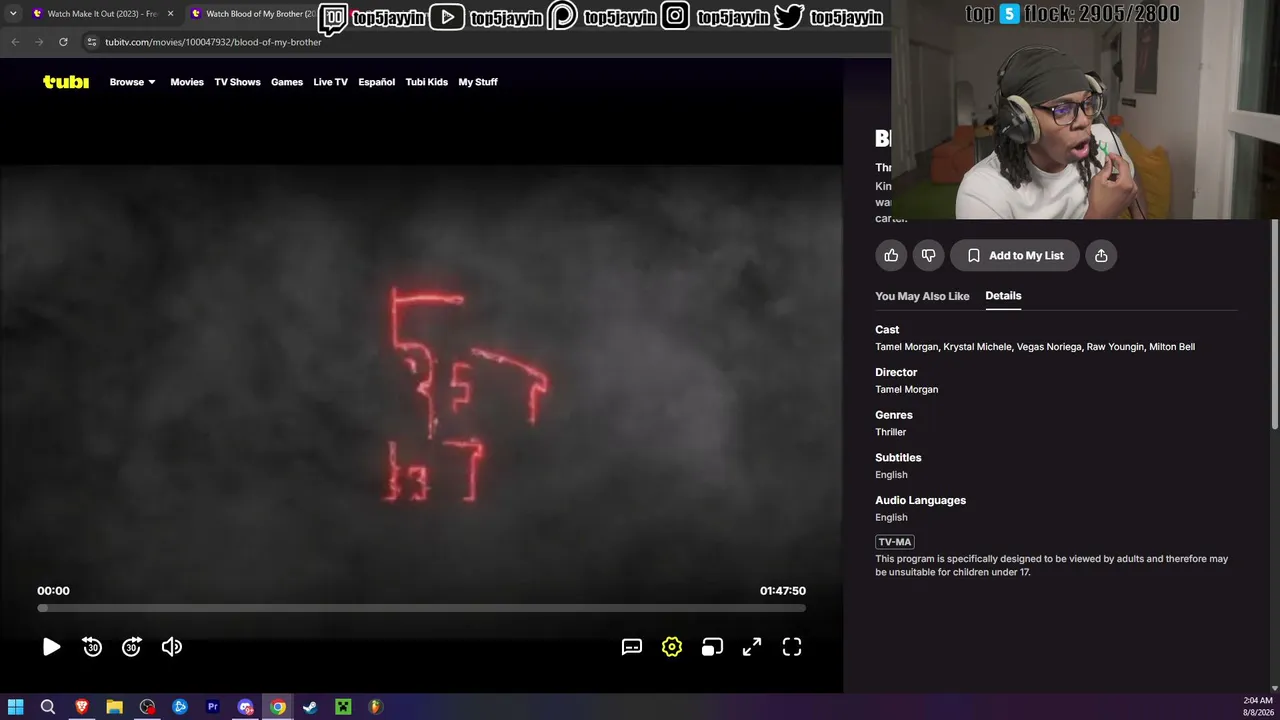View site information icon in address bar
Screen dimensions: 1280x720
pos(92,42)
